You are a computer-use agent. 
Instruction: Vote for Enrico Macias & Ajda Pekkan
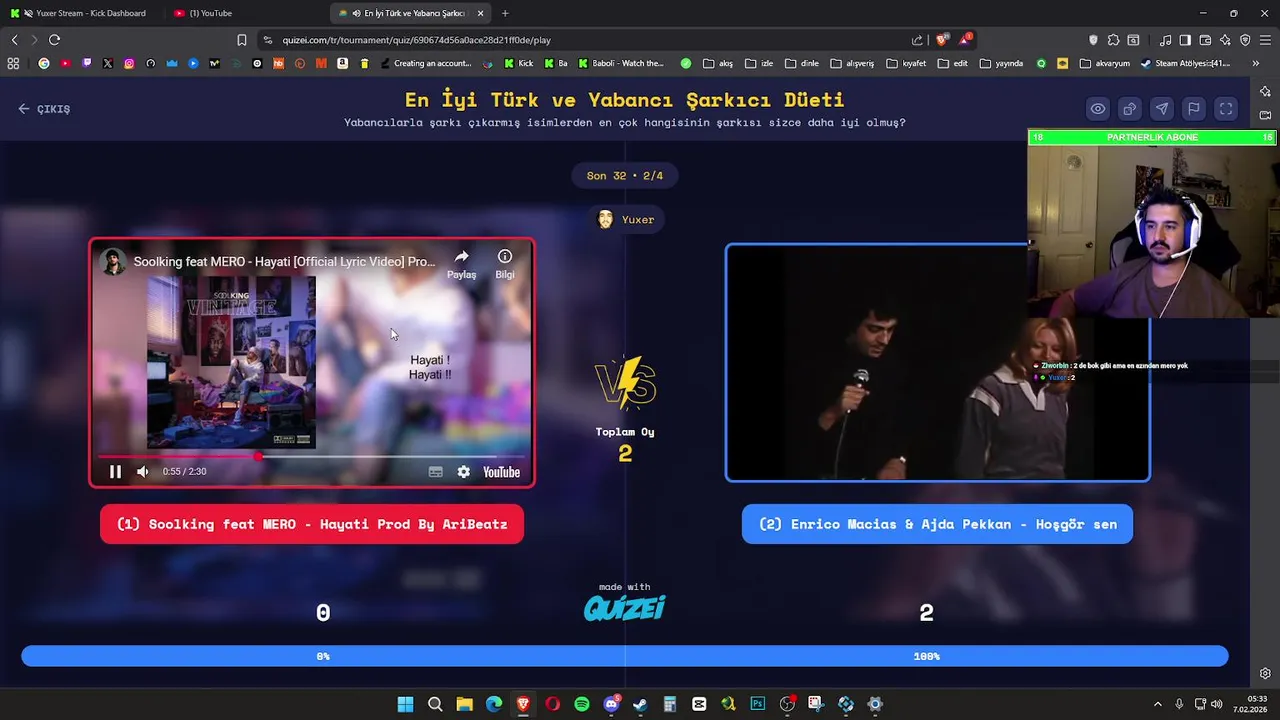click(x=937, y=524)
